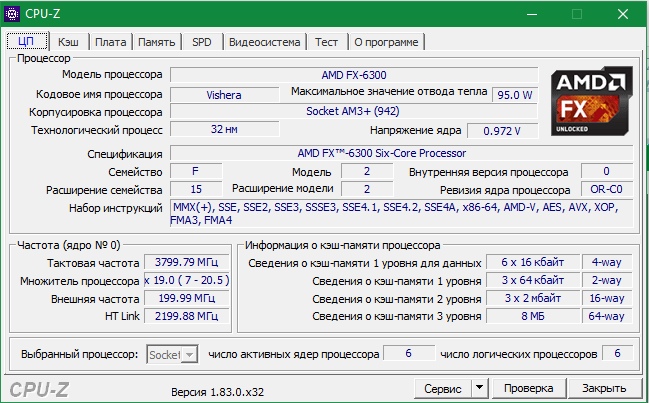Click the HT Link 2199.88 МГц value
The image size is (649, 403).
[187, 316]
